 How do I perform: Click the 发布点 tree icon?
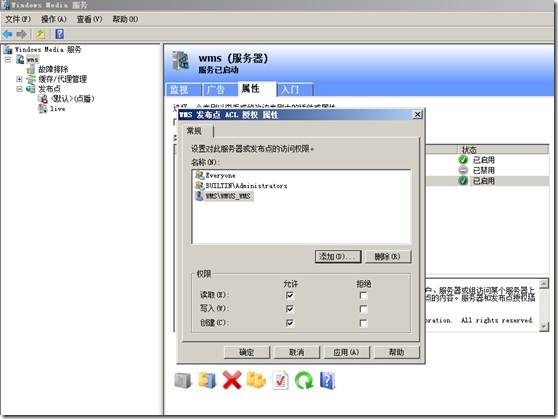[x=31, y=89]
